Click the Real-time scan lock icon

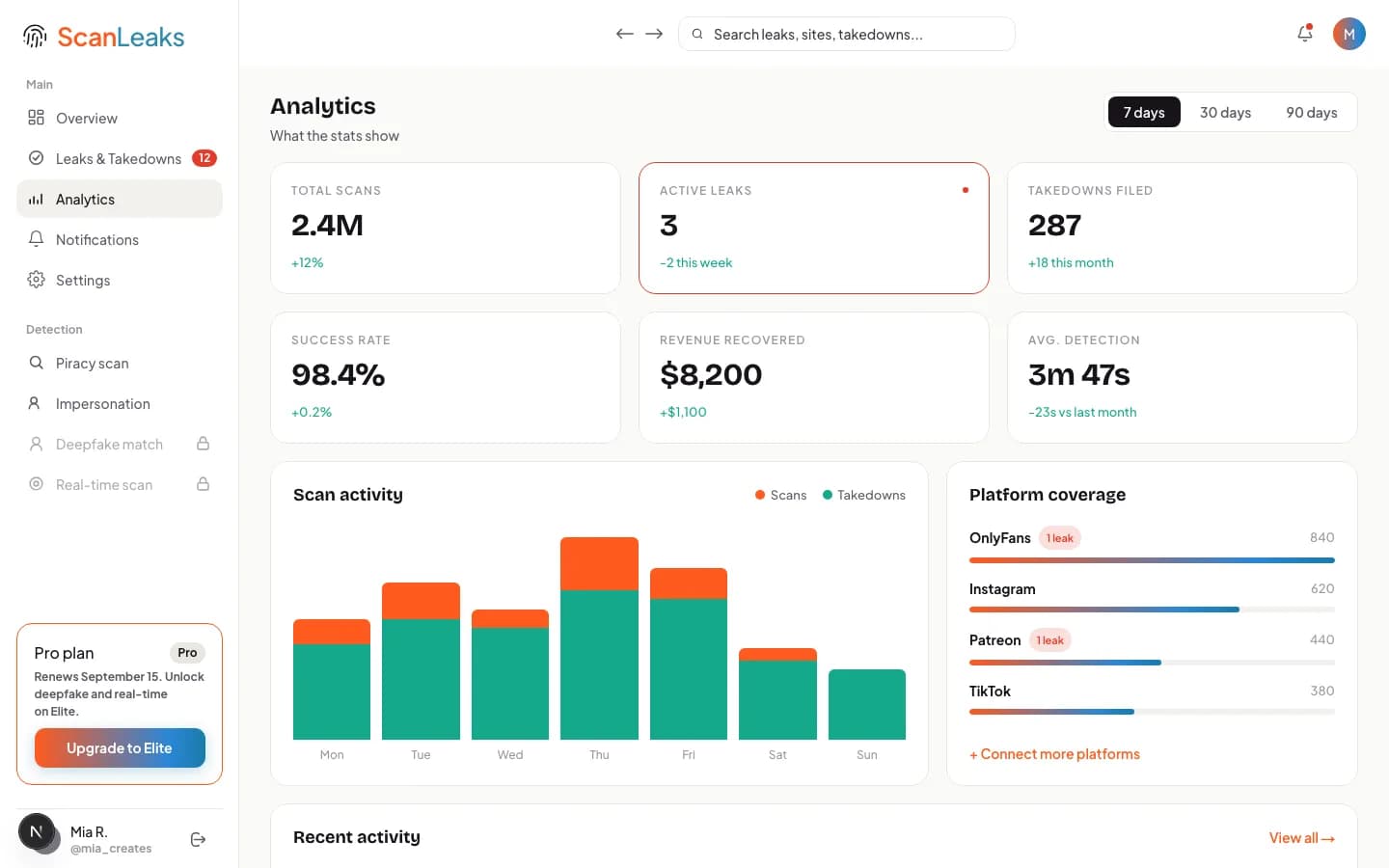(x=204, y=484)
